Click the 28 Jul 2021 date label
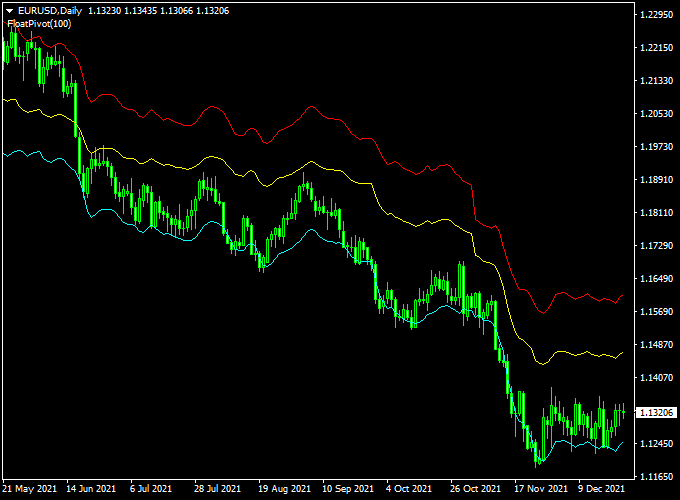Image resolution: width=680 pixels, height=500 pixels. [x=217, y=489]
